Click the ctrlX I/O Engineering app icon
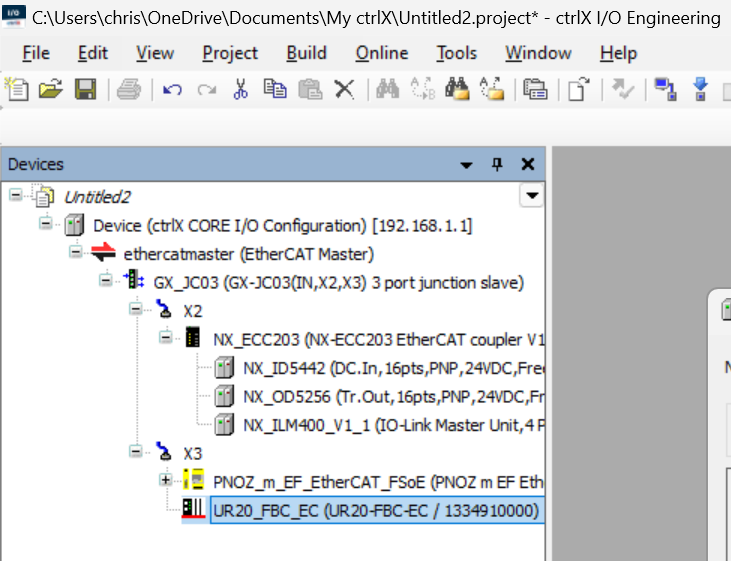The width and height of the screenshot is (731, 561). click(x=14, y=17)
